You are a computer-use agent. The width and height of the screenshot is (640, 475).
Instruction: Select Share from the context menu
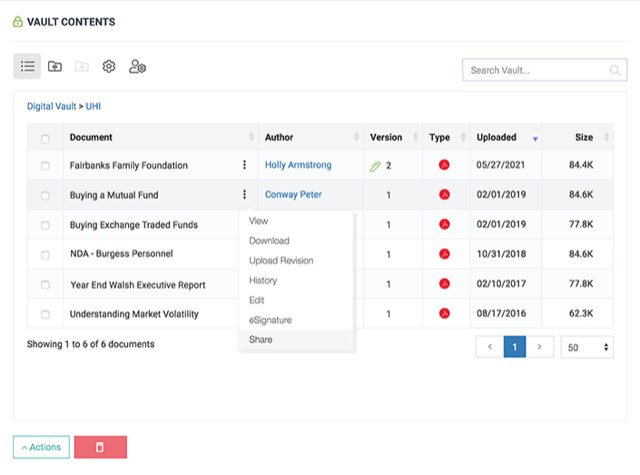260,340
